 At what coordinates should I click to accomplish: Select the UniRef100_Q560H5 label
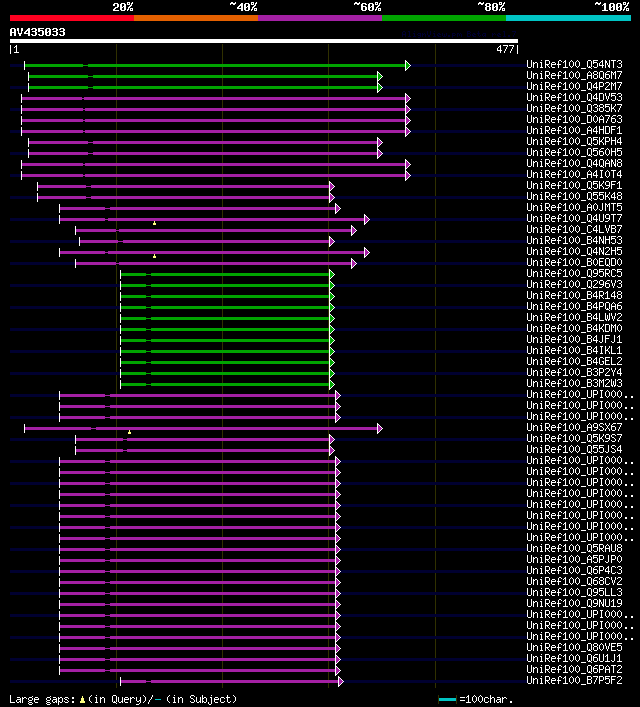[x=574, y=152]
